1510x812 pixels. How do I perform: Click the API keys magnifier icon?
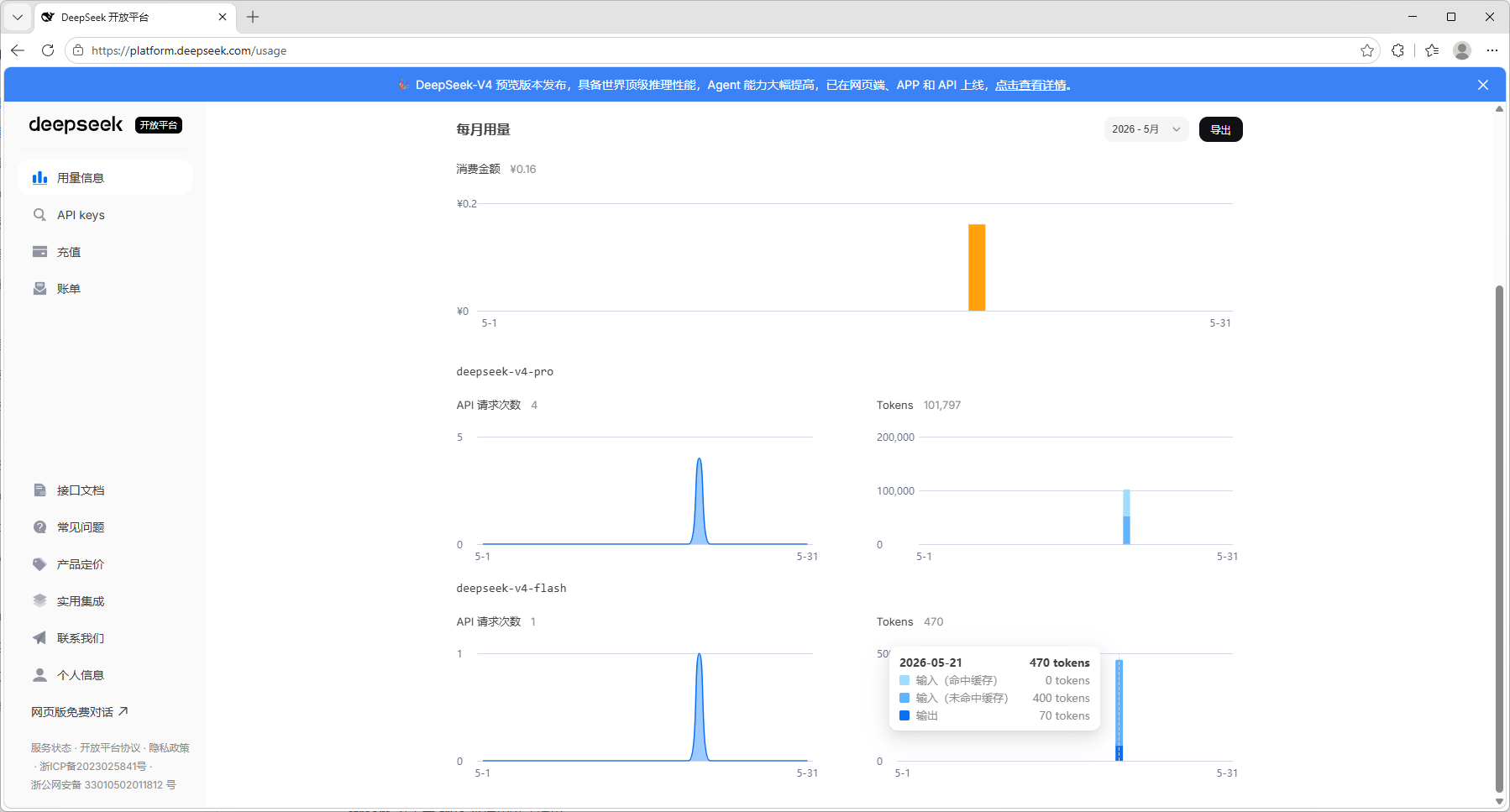point(39,215)
